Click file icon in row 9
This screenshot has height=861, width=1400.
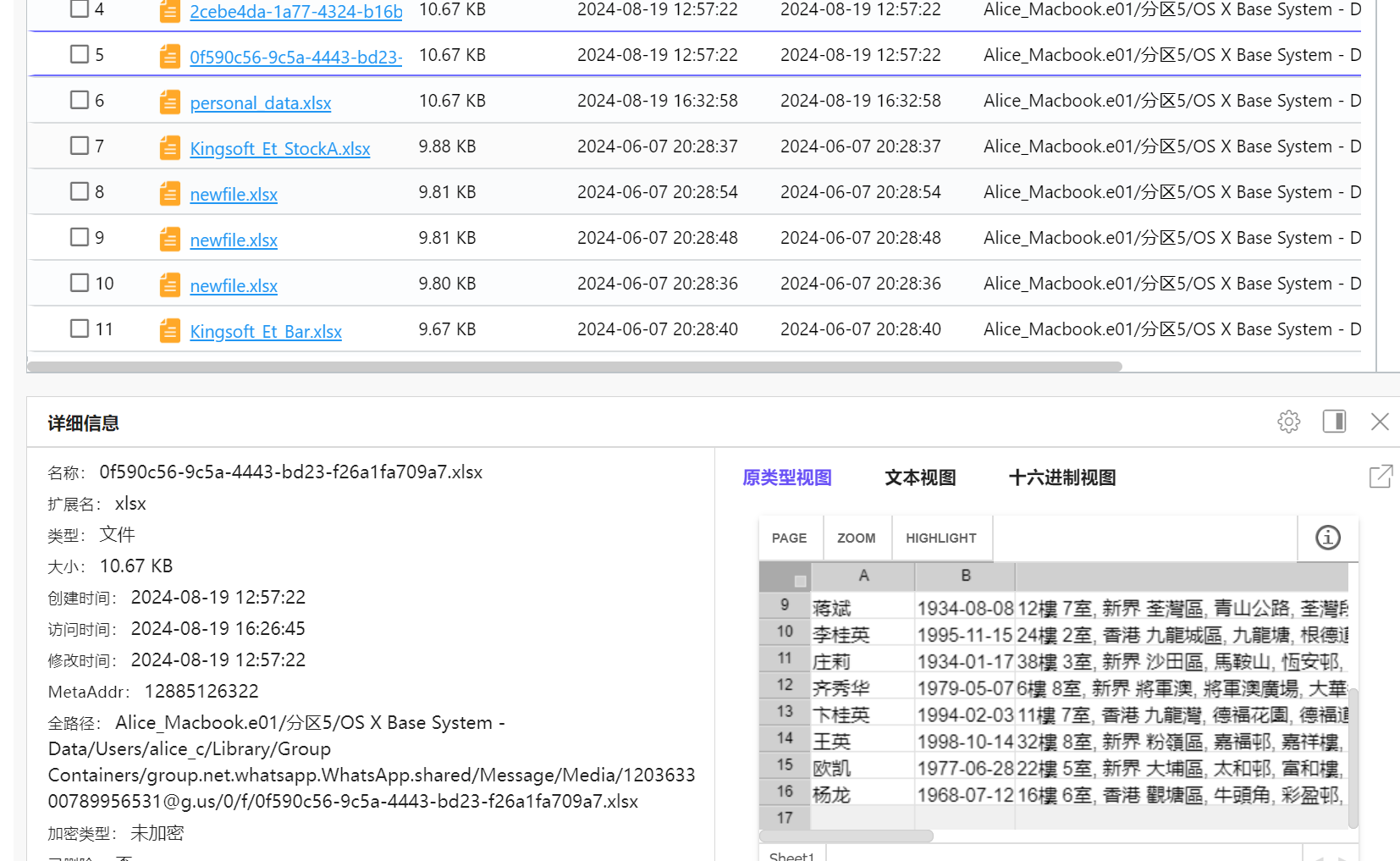tap(169, 240)
